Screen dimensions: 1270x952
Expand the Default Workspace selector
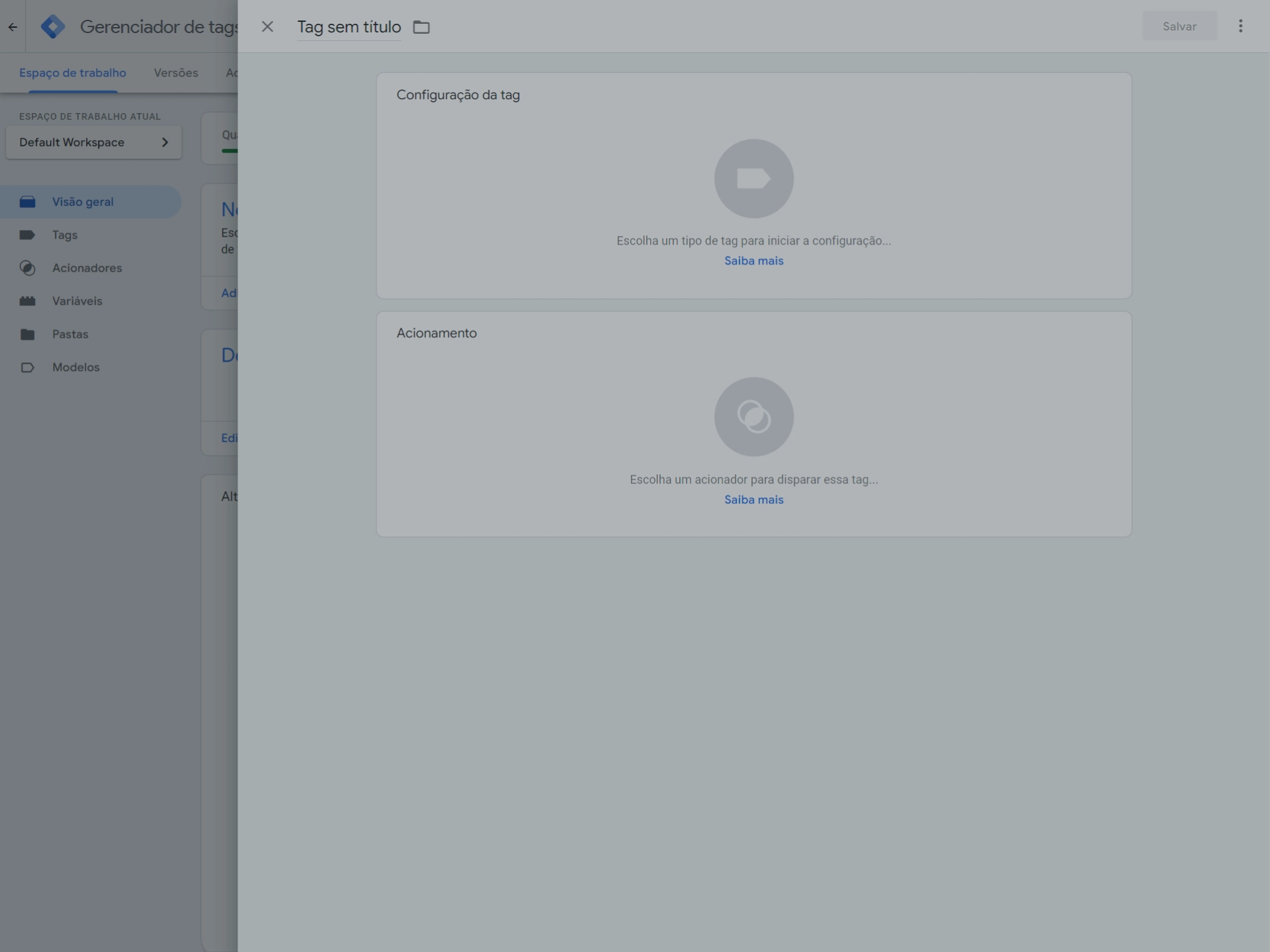click(x=93, y=142)
